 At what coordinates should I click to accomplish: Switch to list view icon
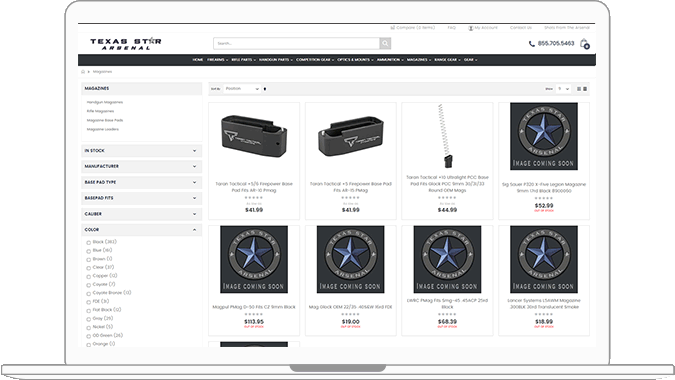(x=585, y=89)
